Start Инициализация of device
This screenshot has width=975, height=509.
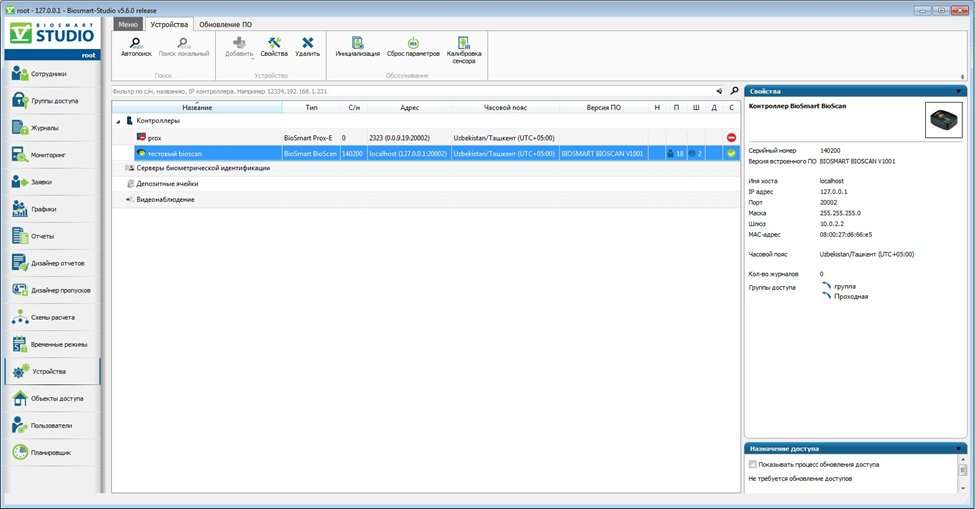(358, 47)
